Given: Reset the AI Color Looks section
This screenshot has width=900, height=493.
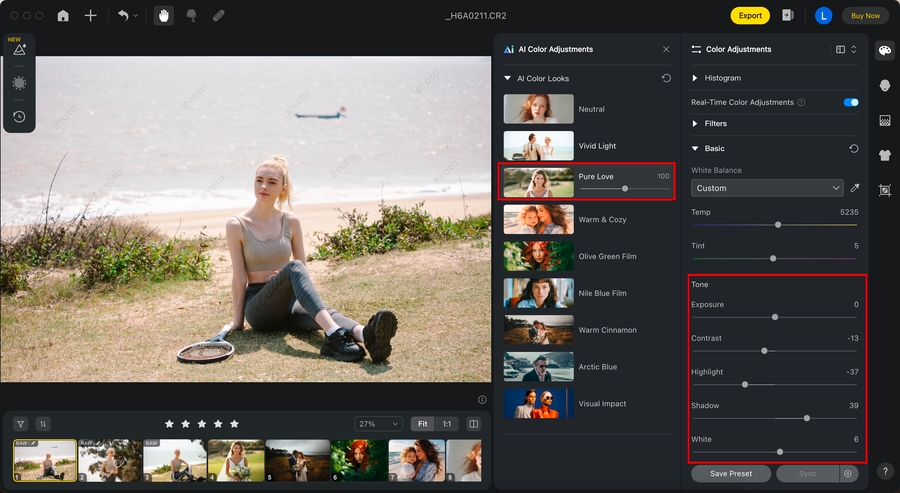Looking at the screenshot, I should (667, 78).
